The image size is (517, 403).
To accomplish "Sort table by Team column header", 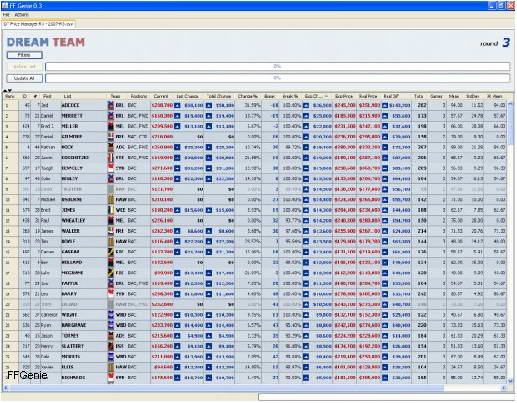I will pos(115,96).
